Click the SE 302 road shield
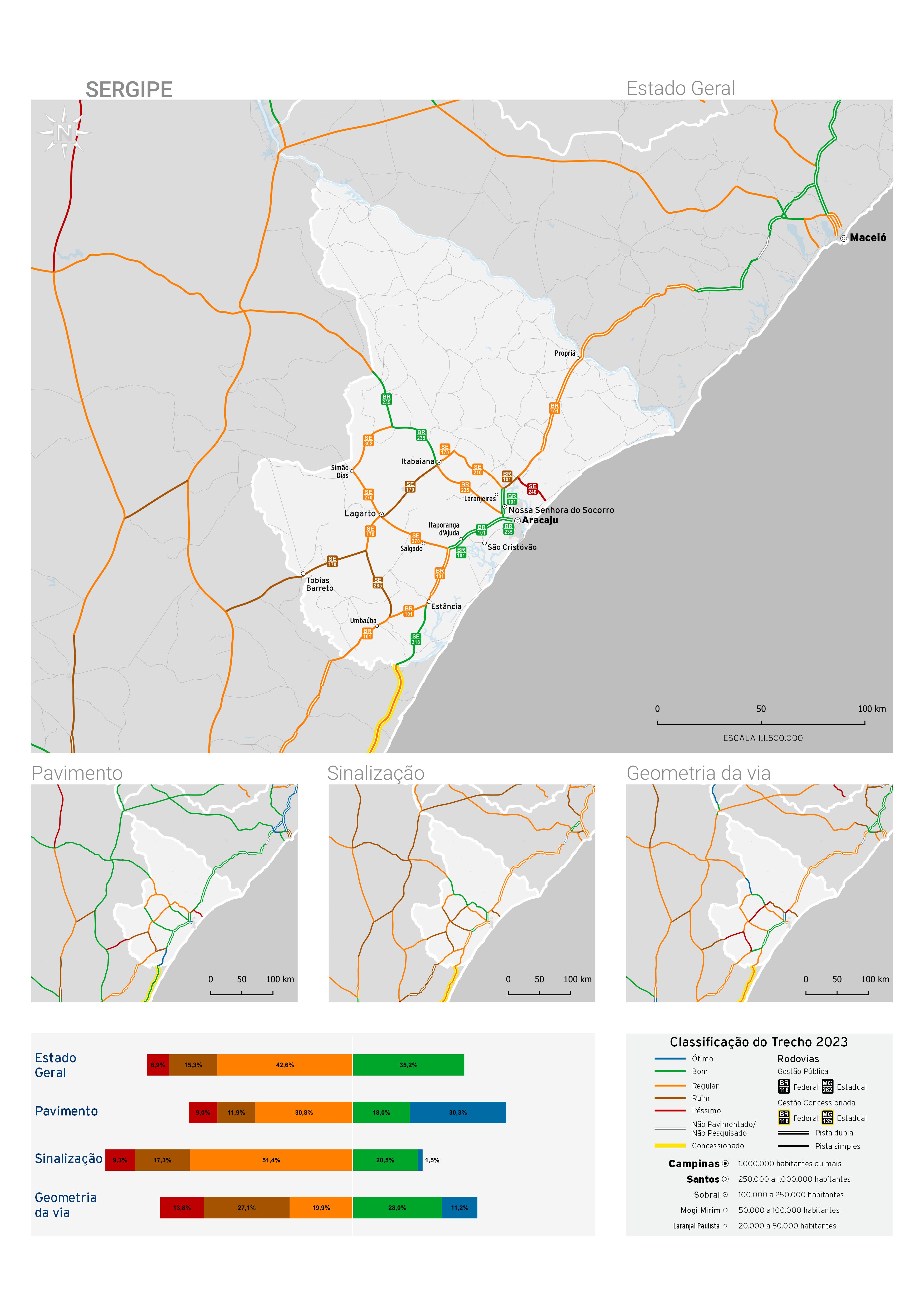Image resolution: width=924 pixels, height=1307 pixels. pyautogui.click(x=368, y=441)
